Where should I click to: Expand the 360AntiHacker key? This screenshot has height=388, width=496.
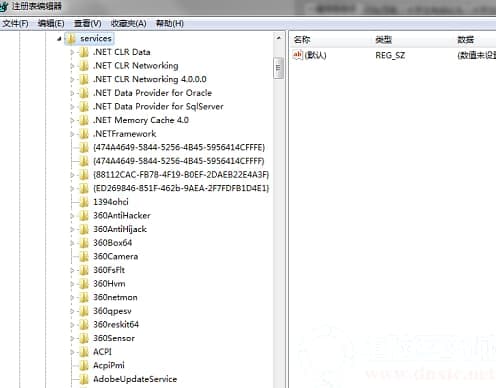(72, 216)
